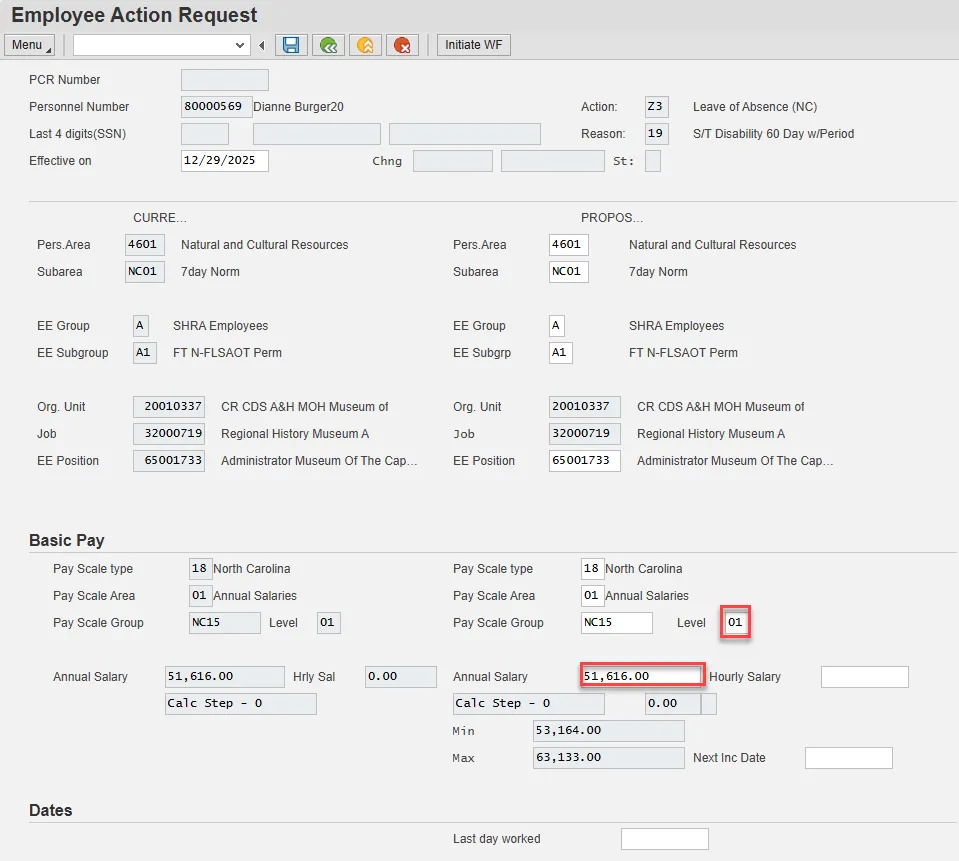Click the proposed EE Position field 65001733
Image resolution: width=959 pixels, height=861 pixels.
pos(584,461)
